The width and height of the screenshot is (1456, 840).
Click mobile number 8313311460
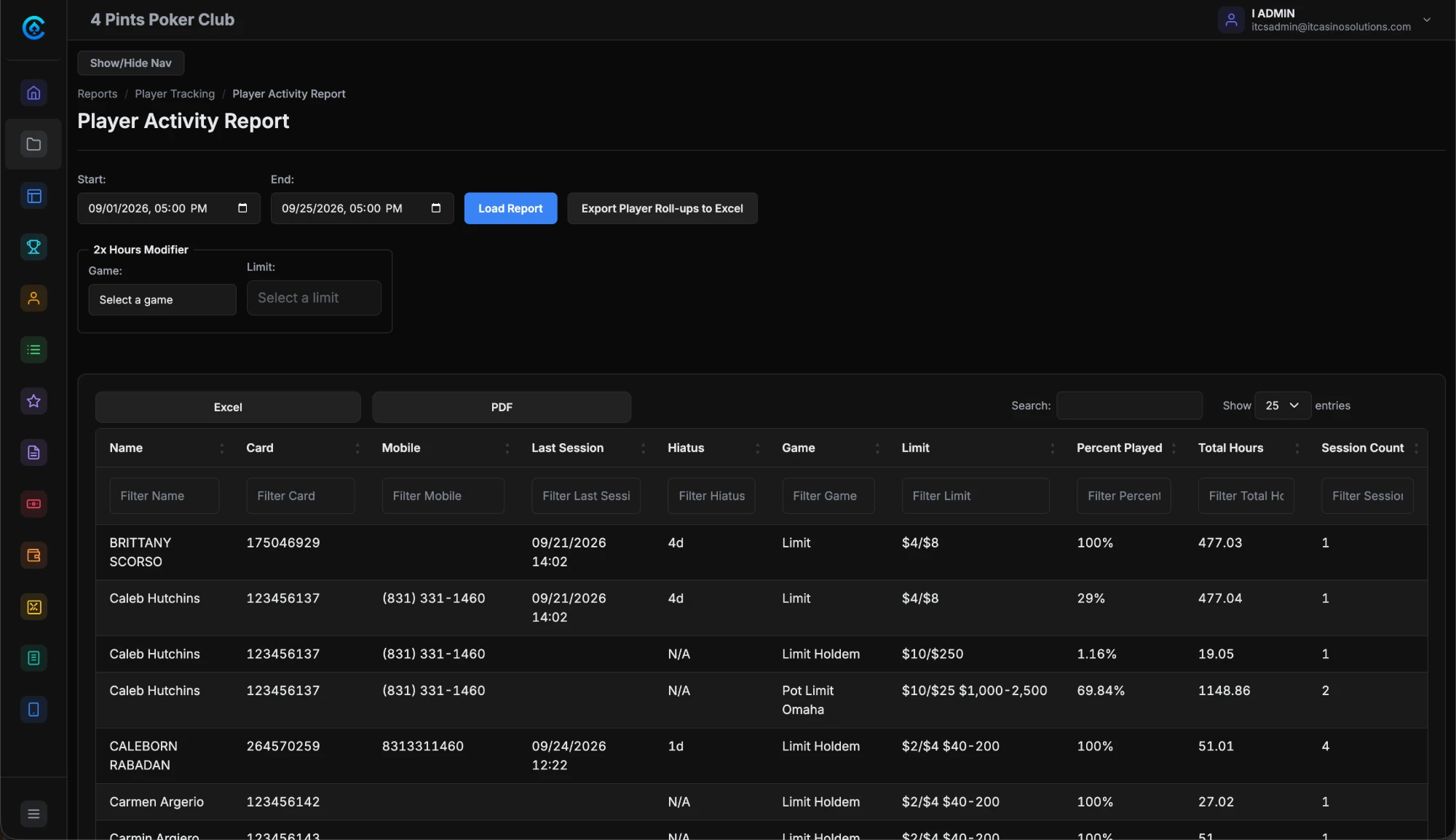[423, 746]
